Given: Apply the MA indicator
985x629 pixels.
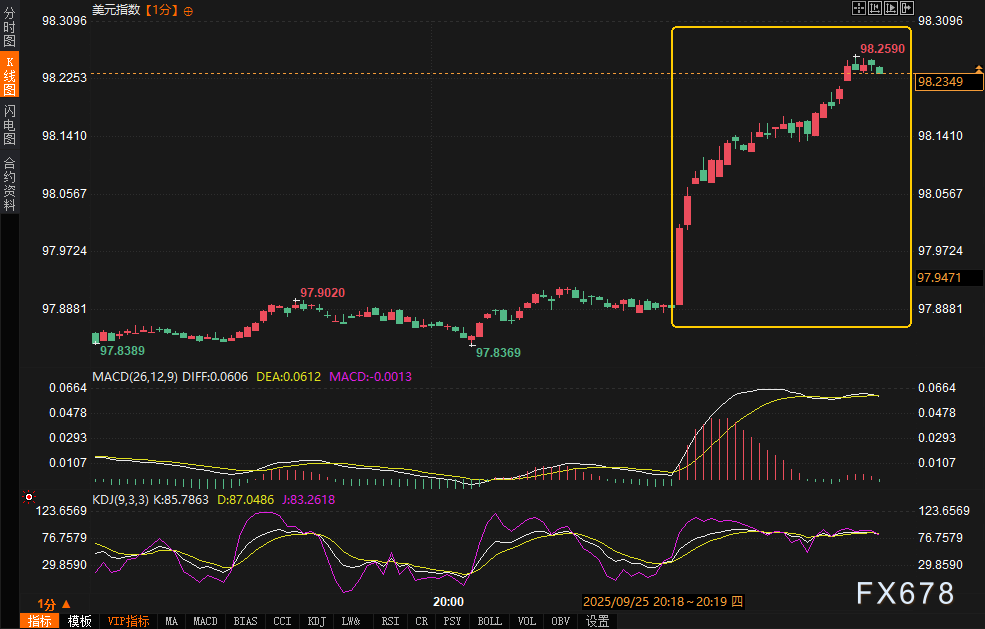Looking at the screenshot, I should [x=171, y=621].
